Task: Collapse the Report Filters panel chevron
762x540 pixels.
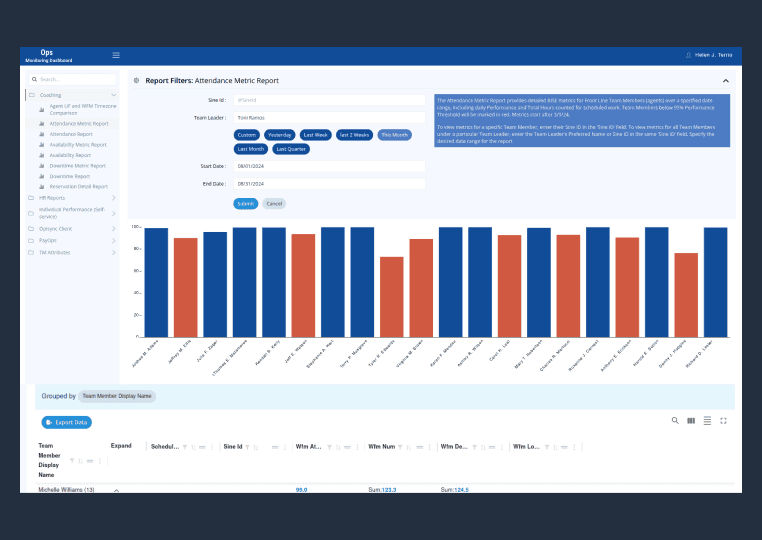Action: pos(725,80)
